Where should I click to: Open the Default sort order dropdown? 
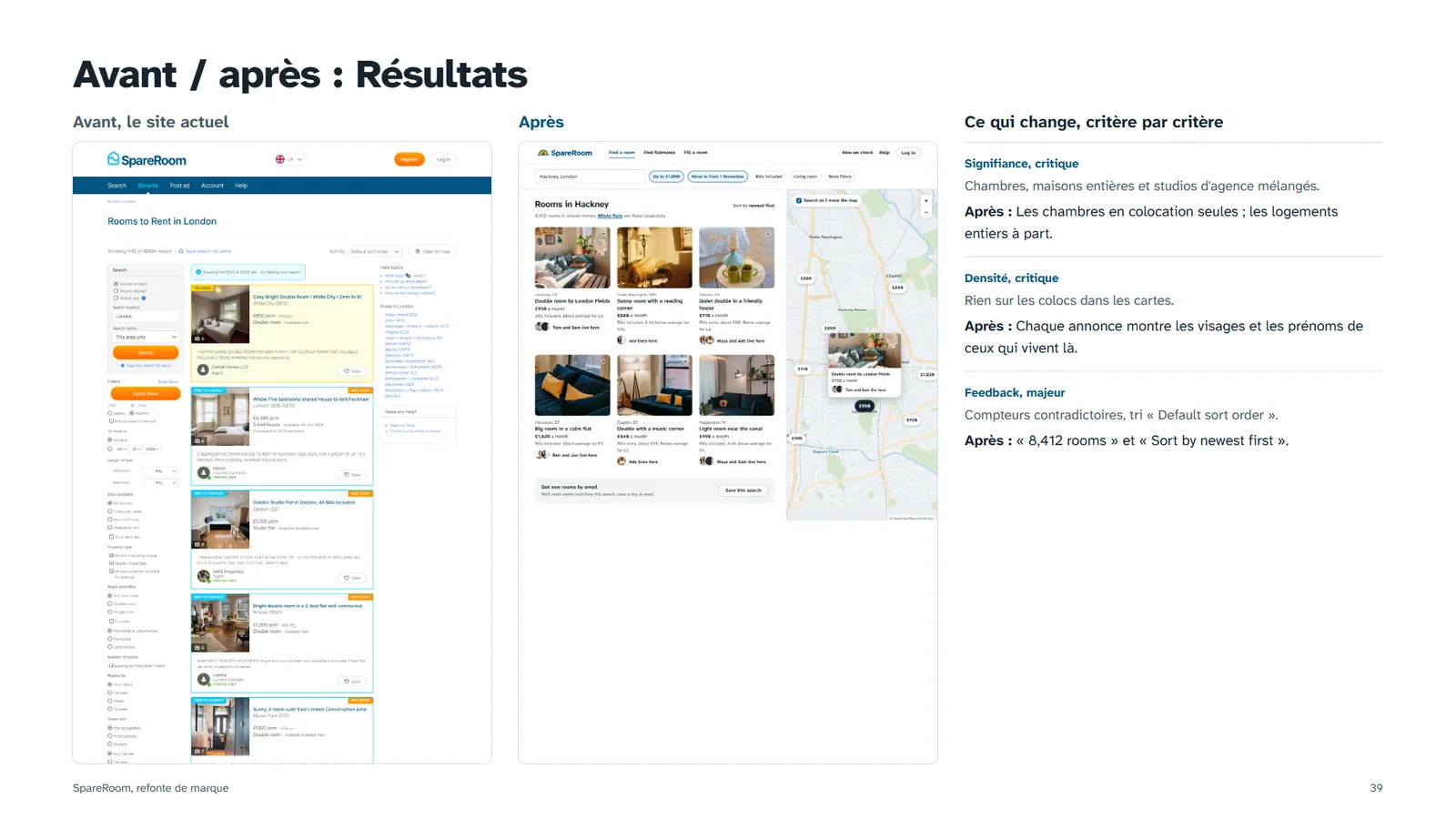pos(375,251)
